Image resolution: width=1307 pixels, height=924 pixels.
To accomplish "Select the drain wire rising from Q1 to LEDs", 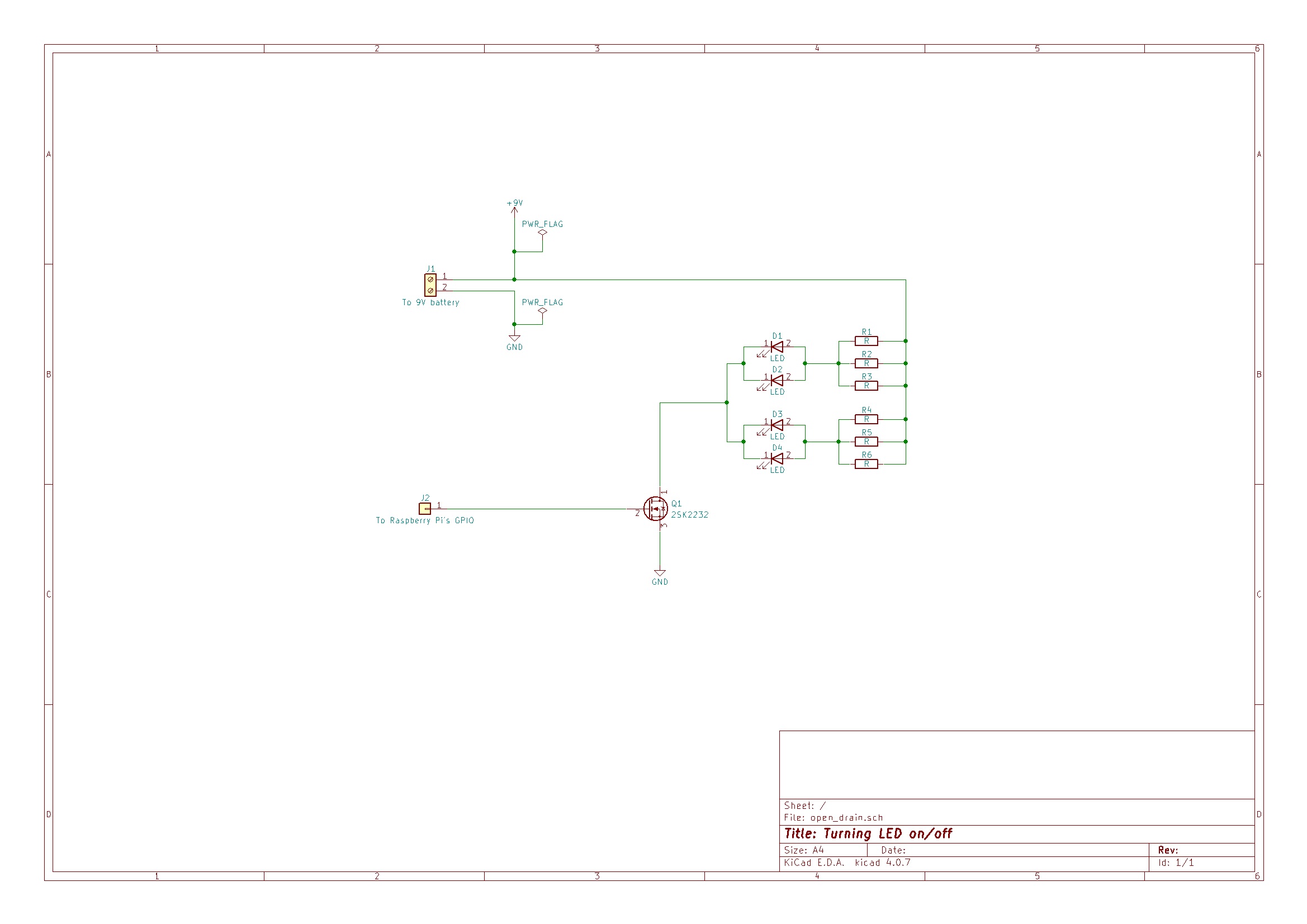I will 660,444.
